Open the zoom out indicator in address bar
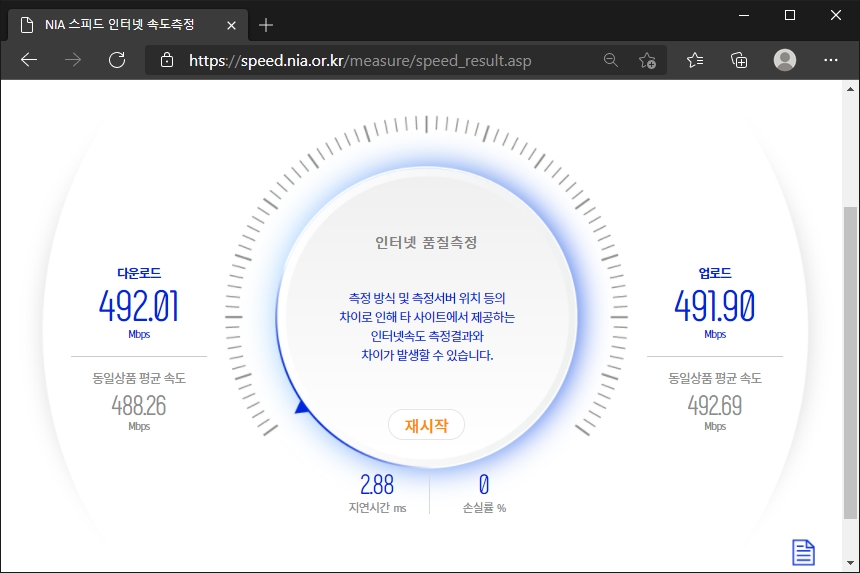 (x=610, y=60)
